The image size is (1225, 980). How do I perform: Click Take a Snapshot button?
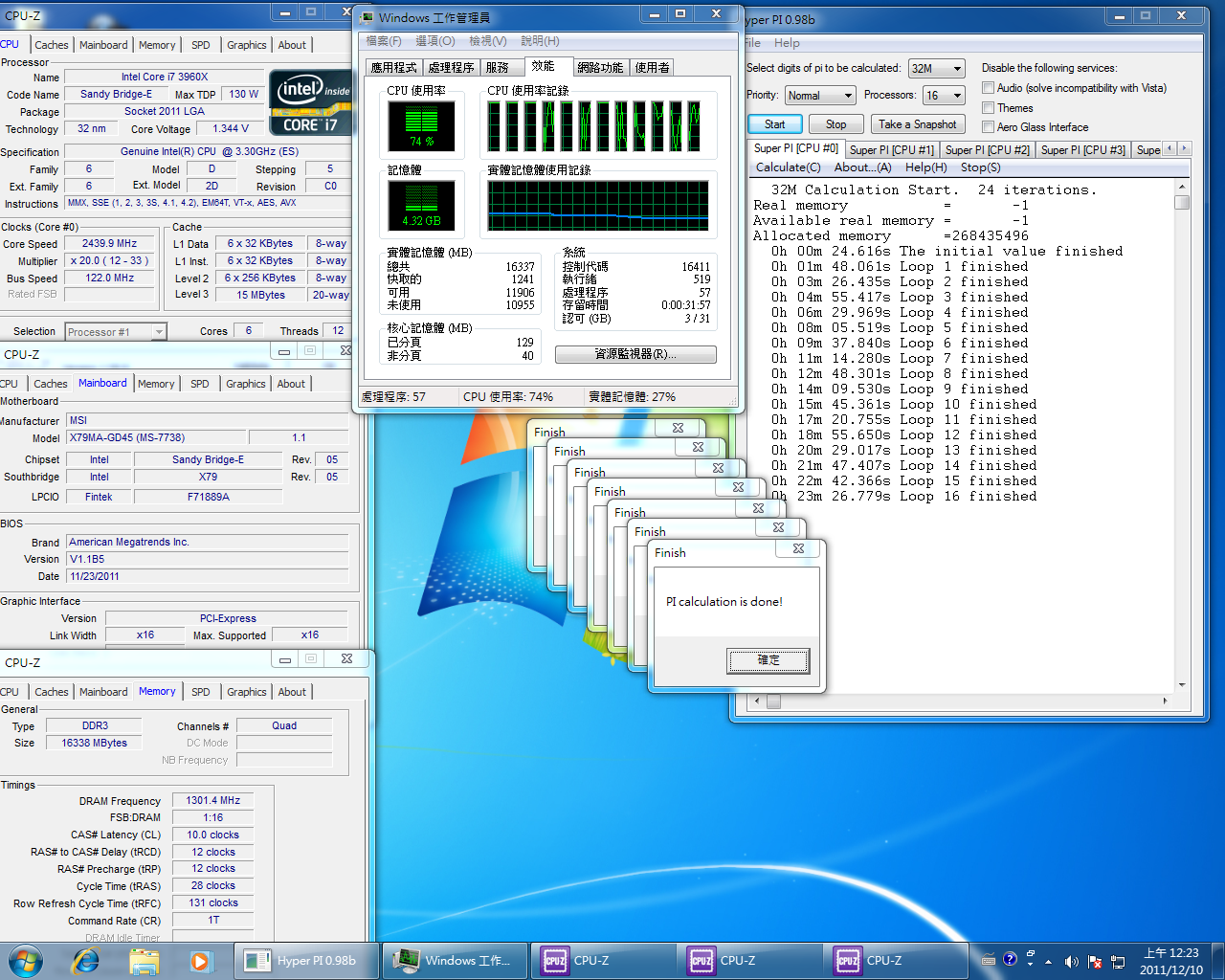[x=918, y=124]
